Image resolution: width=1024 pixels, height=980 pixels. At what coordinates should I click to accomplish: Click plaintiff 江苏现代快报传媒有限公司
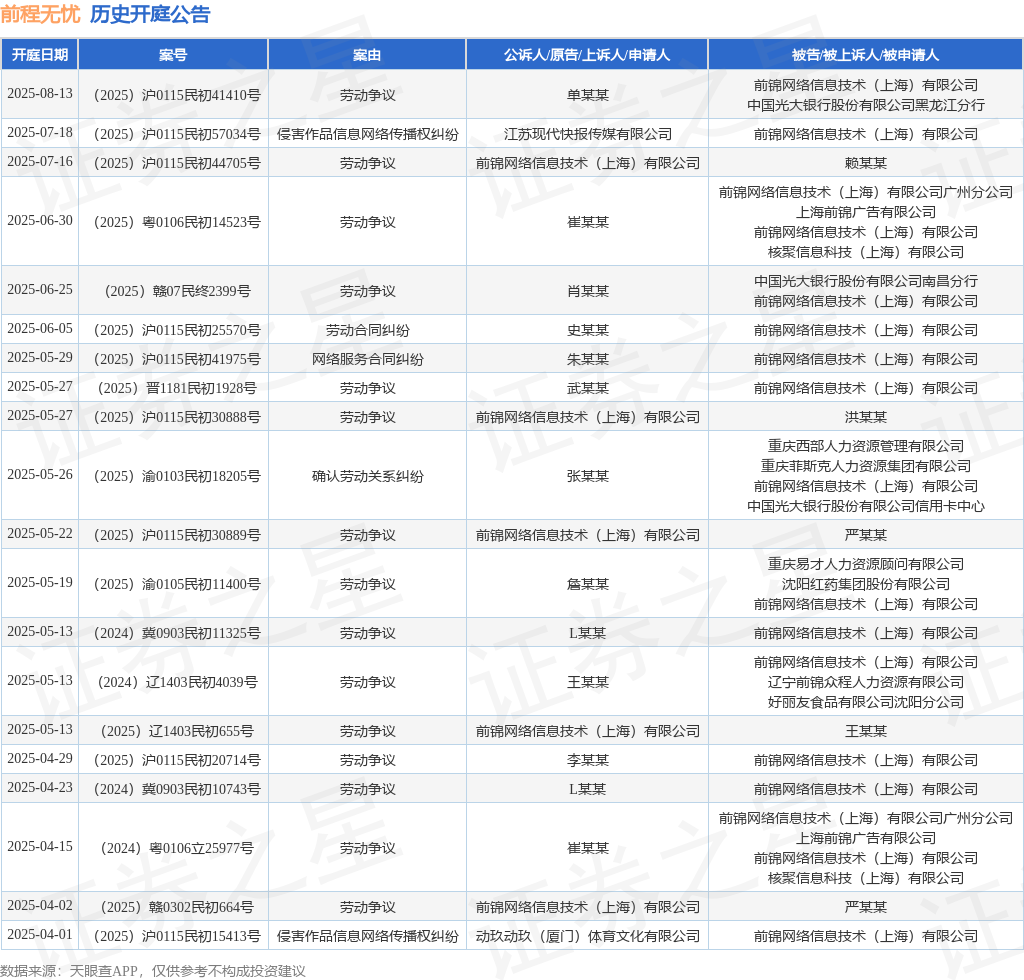pyautogui.click(x=588, y=134)
